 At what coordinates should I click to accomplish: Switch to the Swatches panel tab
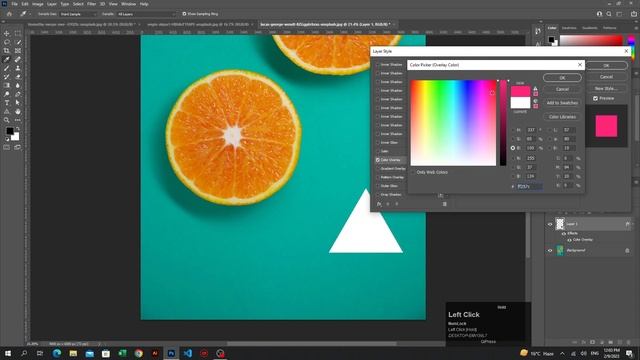click(x=569, y=28)
